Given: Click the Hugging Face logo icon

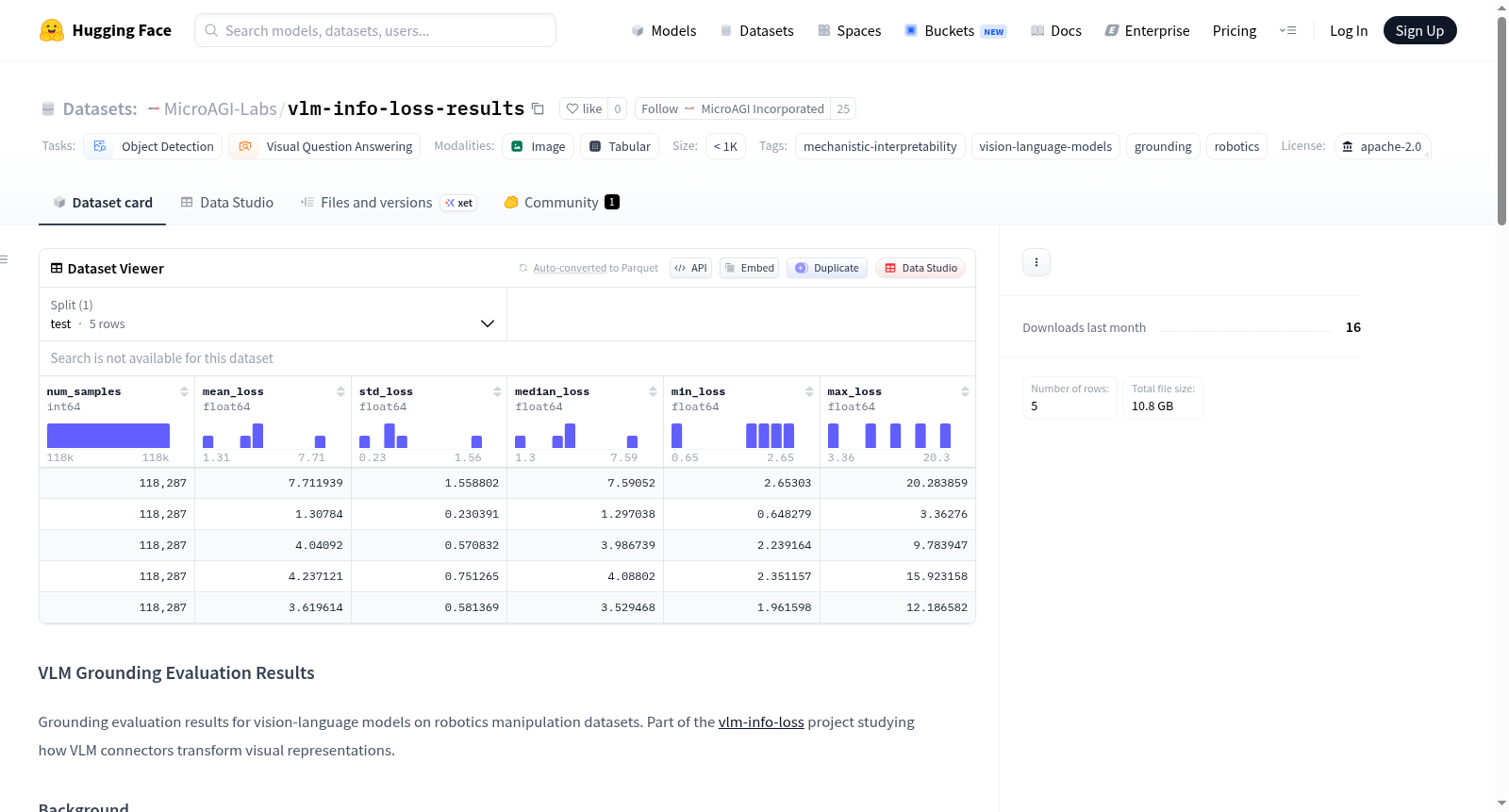Looking at the screenshot, I should [x=52, y=30].
